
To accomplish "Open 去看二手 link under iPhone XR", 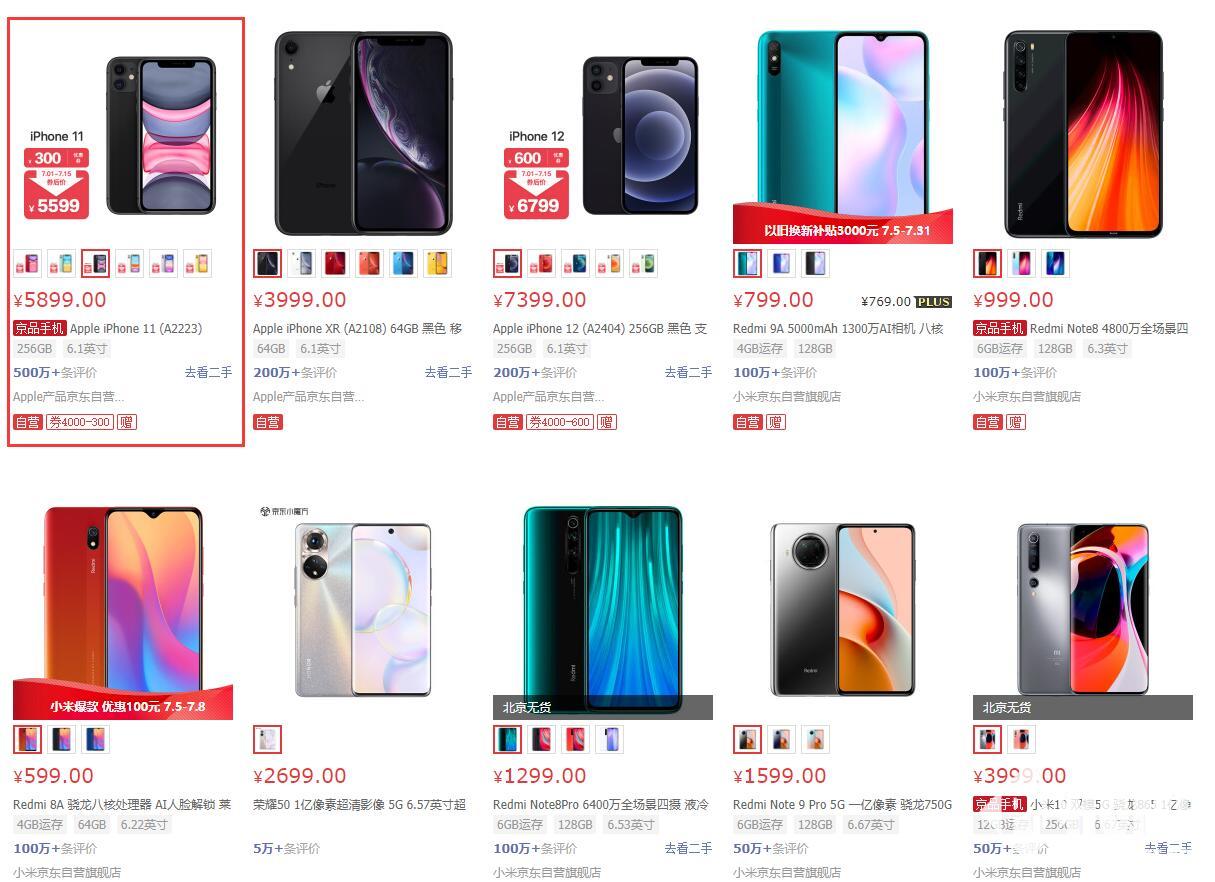I will [448, 372].
